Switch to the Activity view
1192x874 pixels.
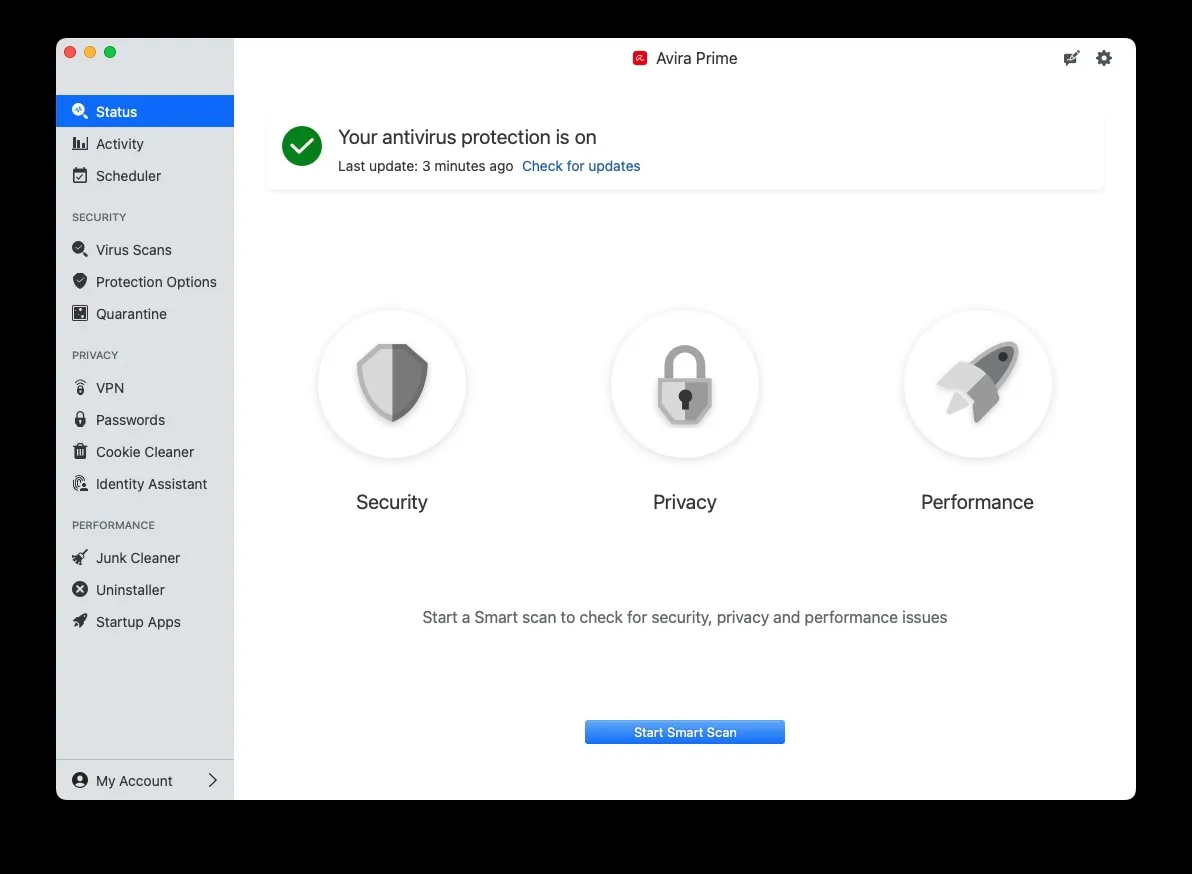pos(119,143)
